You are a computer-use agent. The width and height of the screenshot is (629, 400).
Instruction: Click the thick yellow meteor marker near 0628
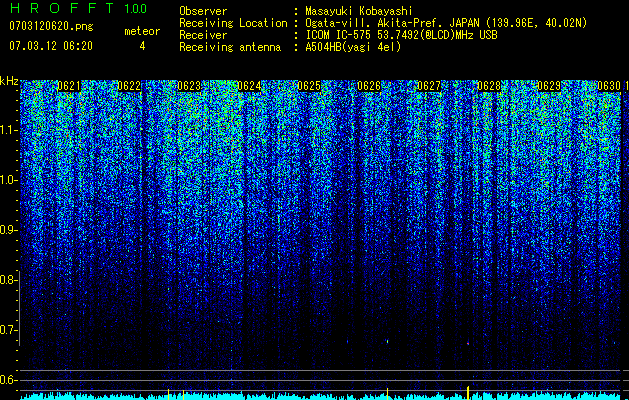[468, 392]
